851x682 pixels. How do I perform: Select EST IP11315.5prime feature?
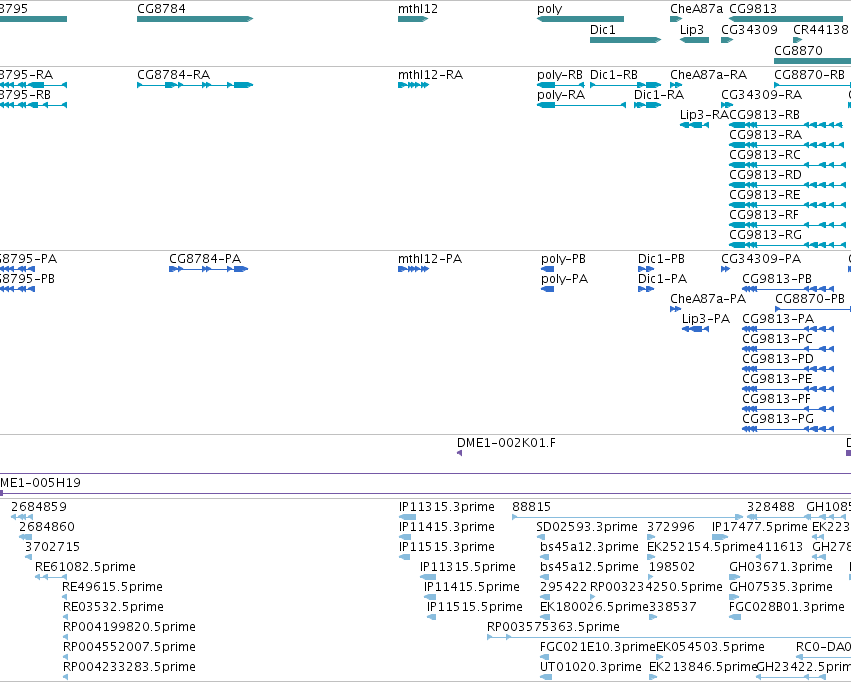(428, 577)
